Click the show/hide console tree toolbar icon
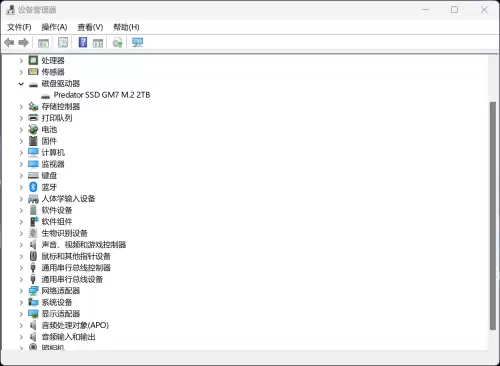500x366 pixels. point(43,43)
